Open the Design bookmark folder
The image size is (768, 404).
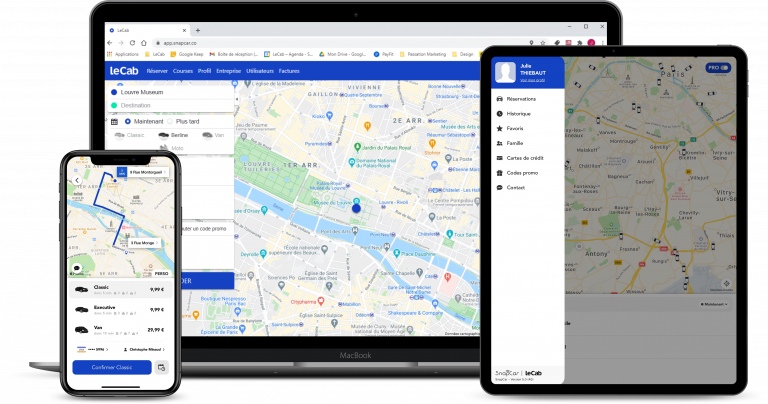[x=462, y=54]
